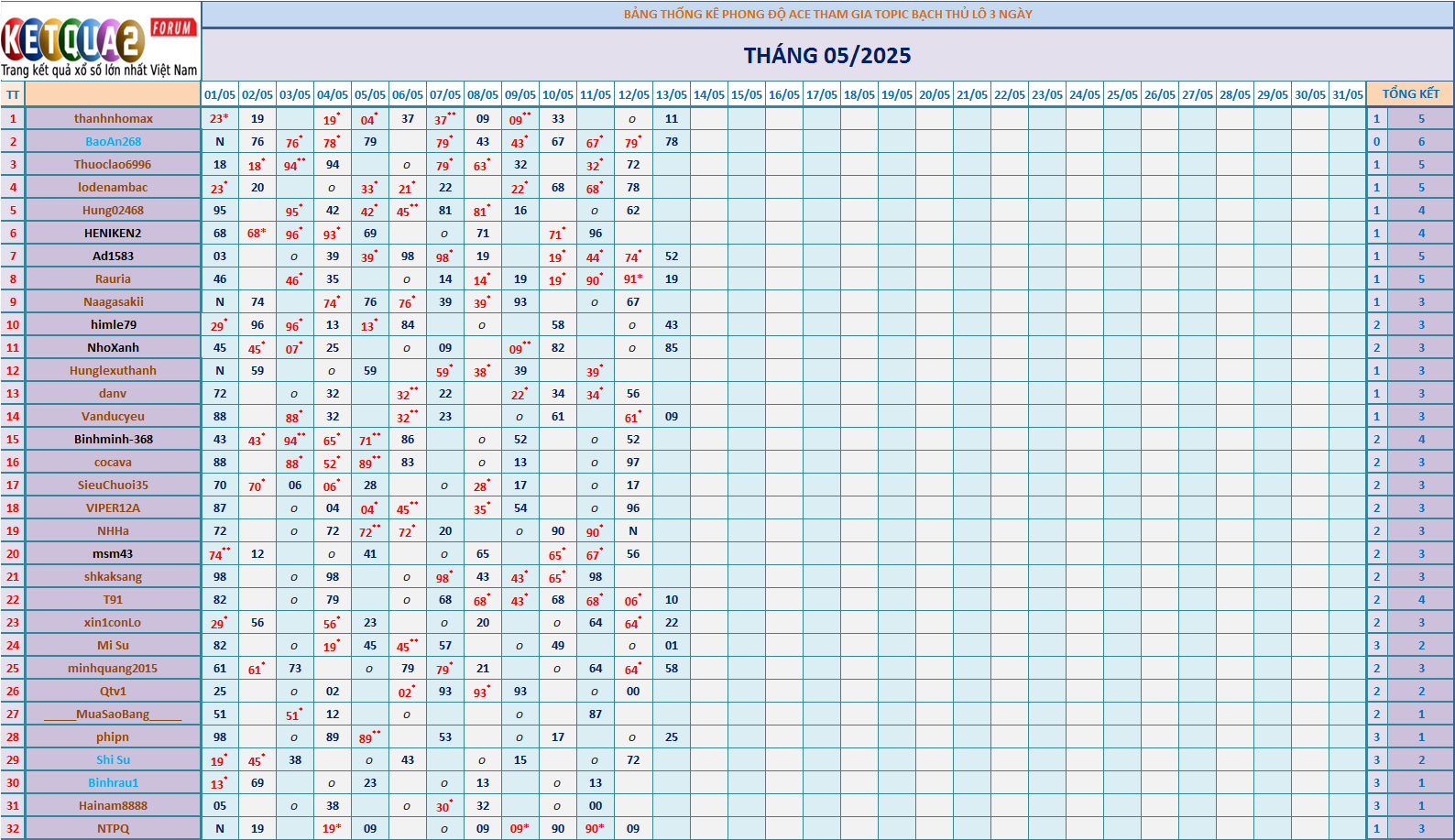Select the THÁNG 05/2025 title

(827, 56)
